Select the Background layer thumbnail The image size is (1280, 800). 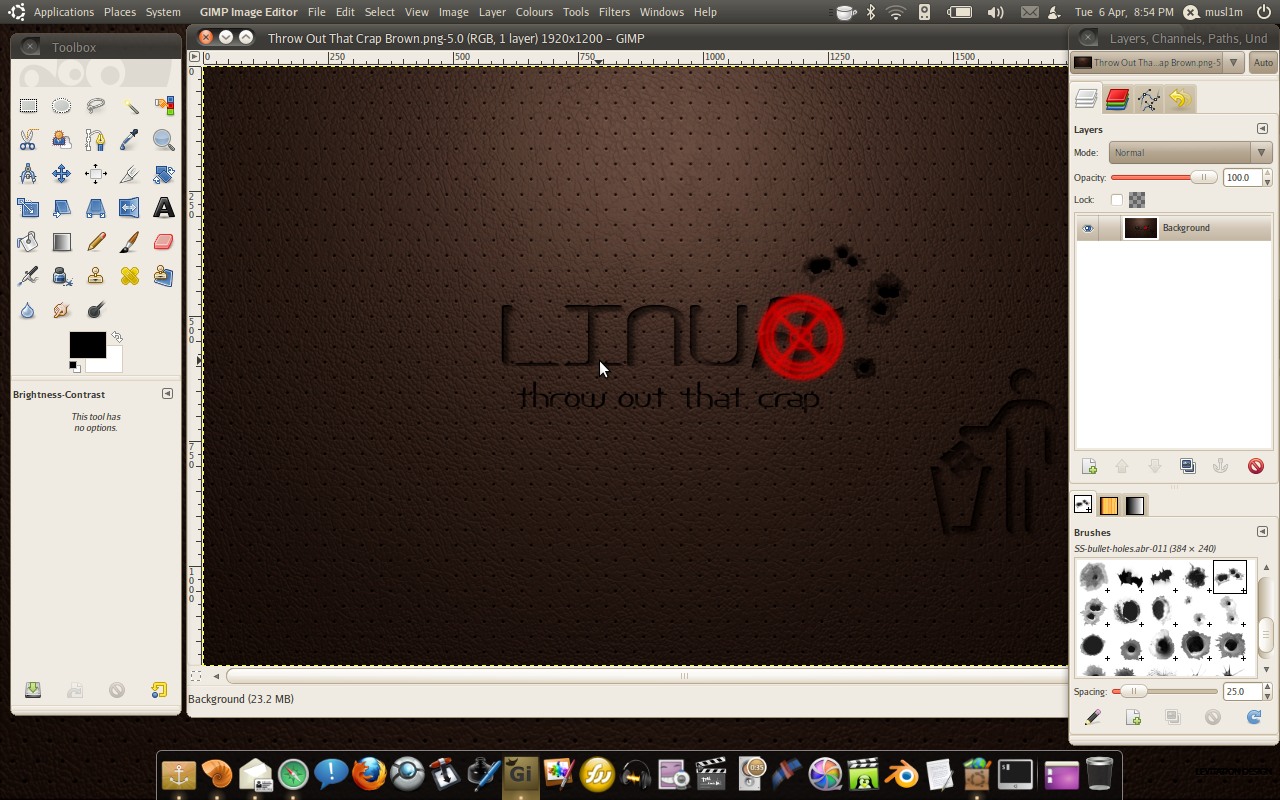[1140, 228]
